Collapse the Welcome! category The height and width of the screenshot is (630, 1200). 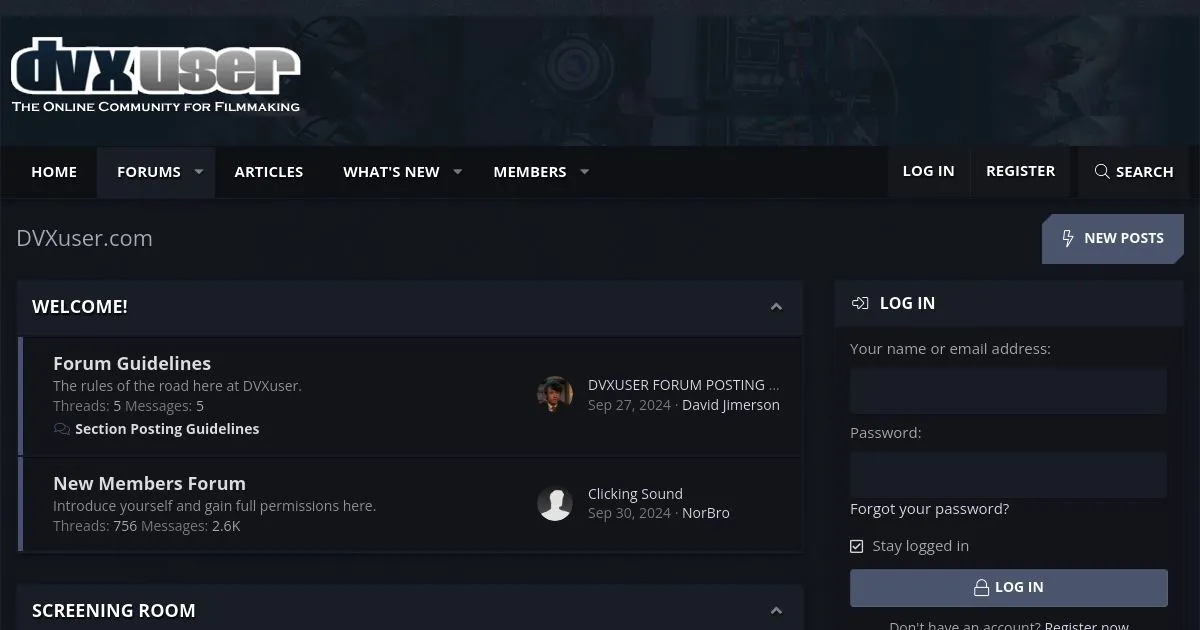coord(776,307)
